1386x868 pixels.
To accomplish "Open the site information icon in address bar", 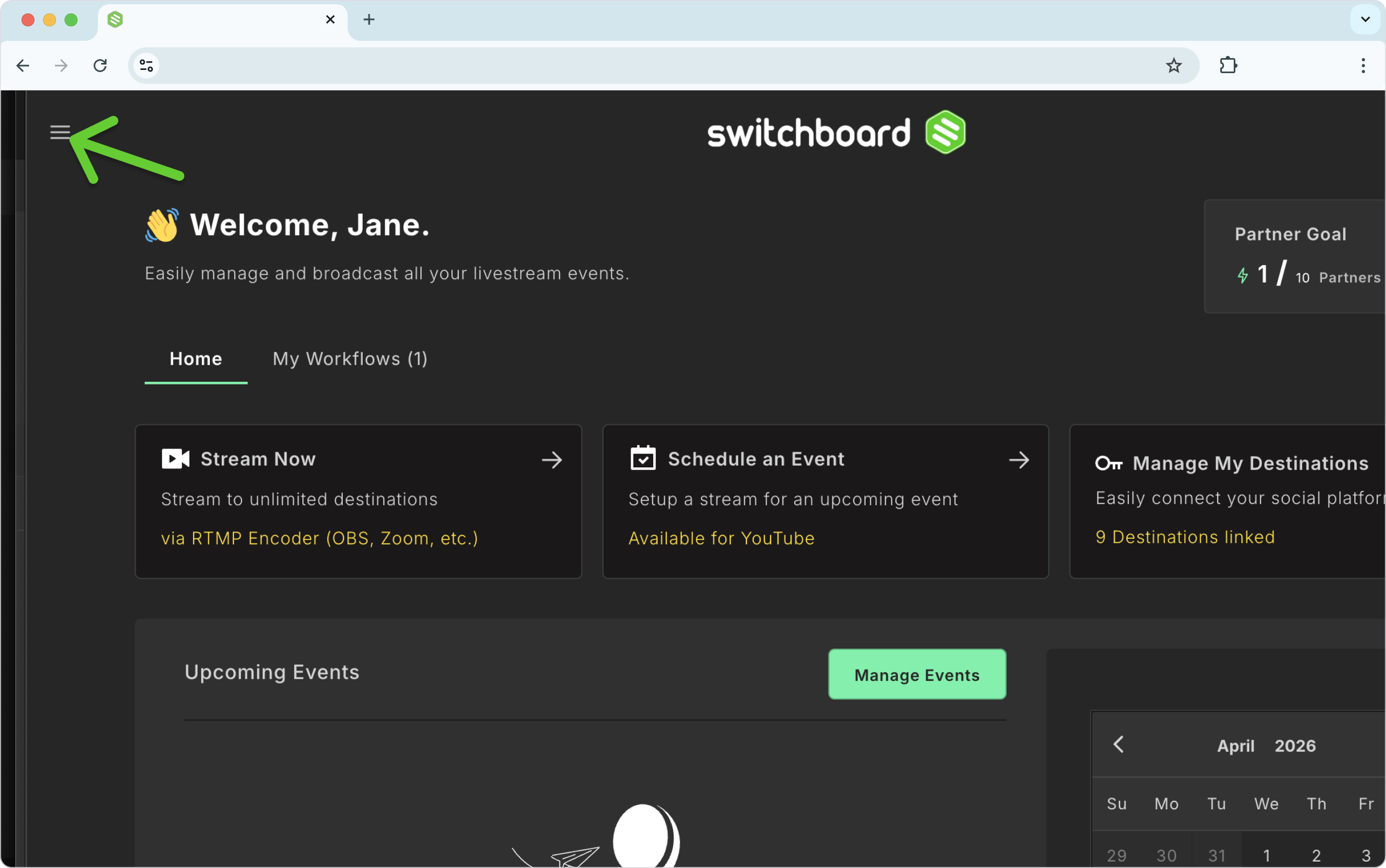I will [146, 66].
